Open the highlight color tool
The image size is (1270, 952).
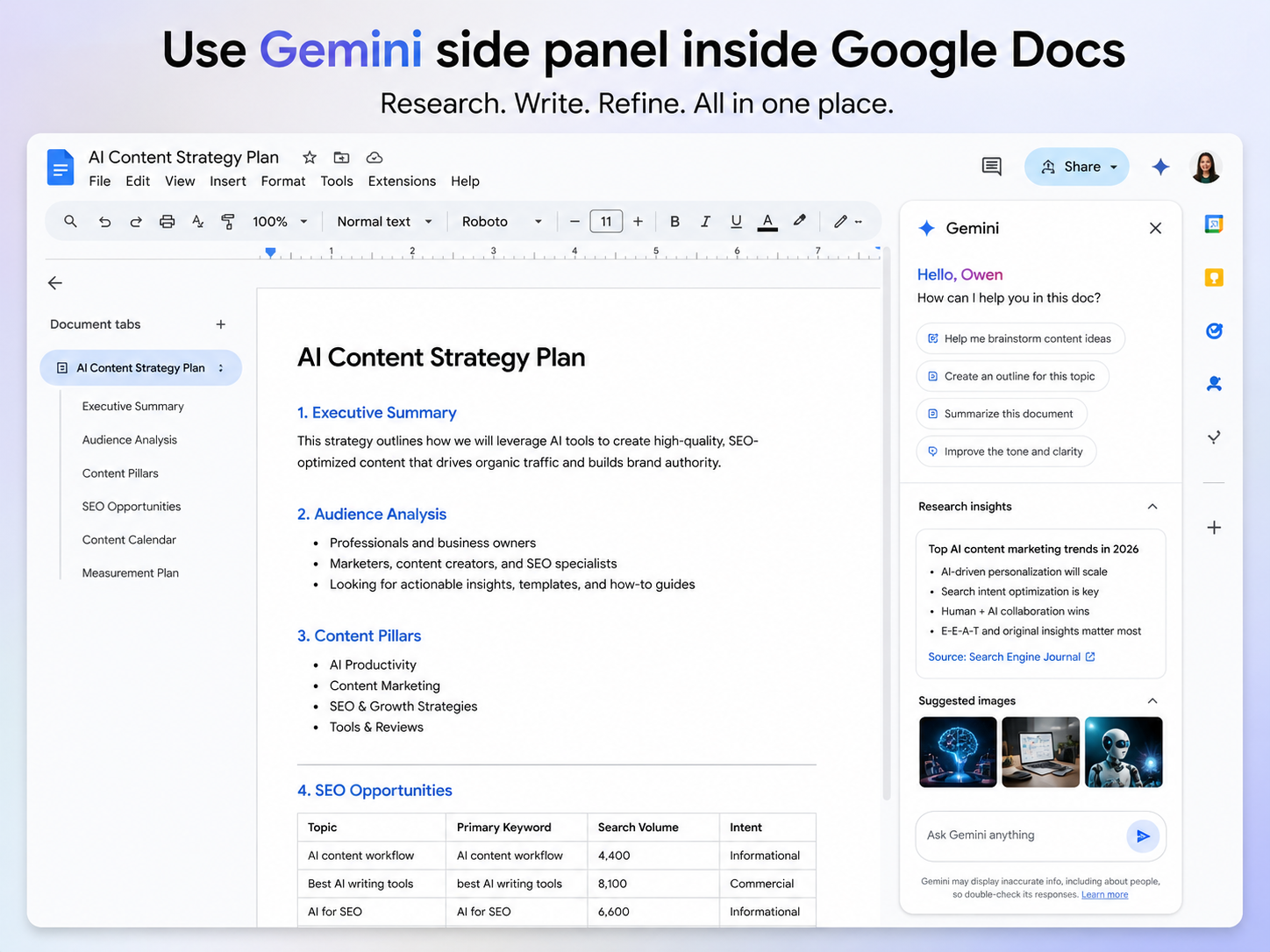[799, 221]
